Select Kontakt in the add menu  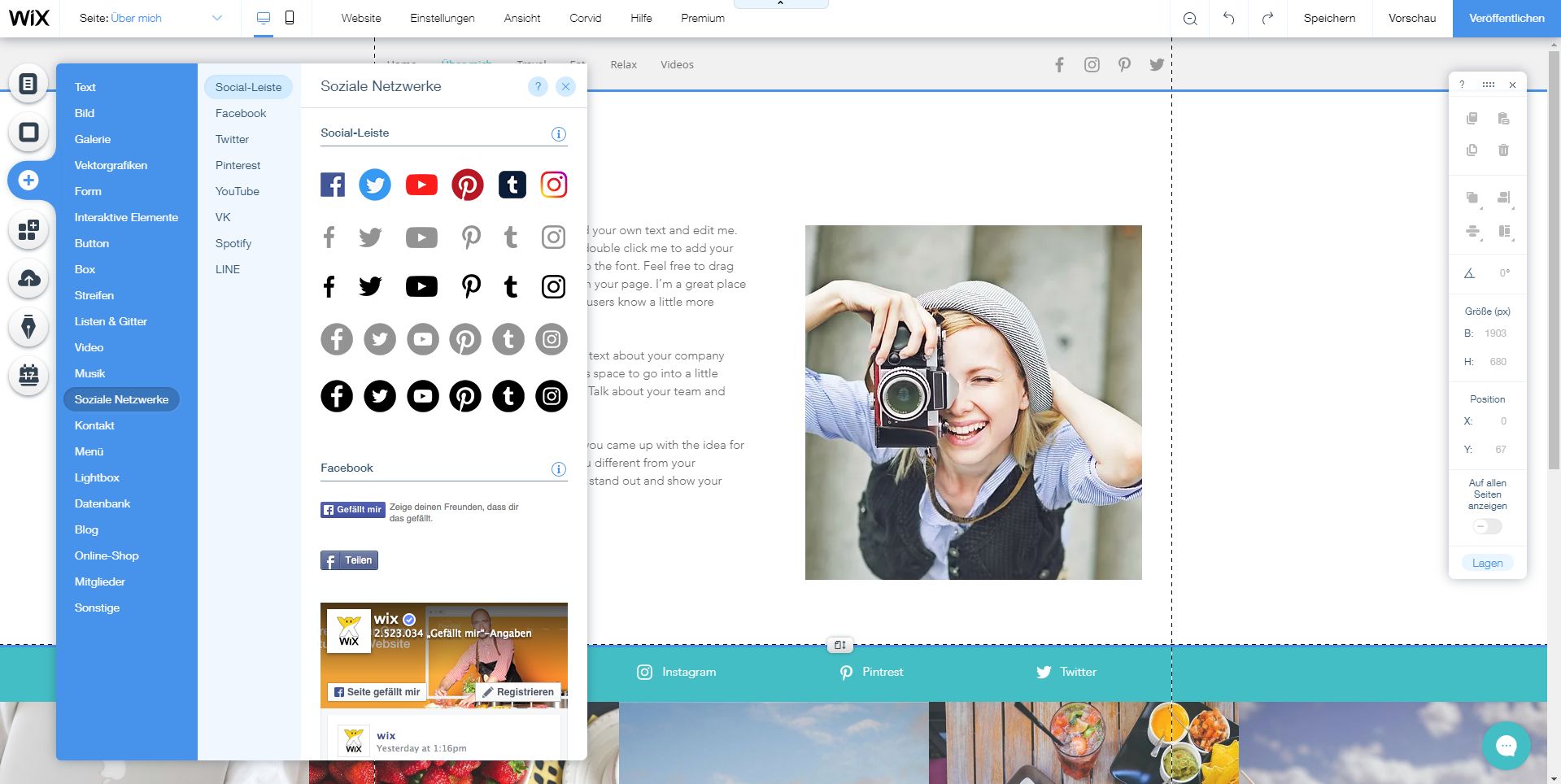pyautogui.click(x=94, y=425)
